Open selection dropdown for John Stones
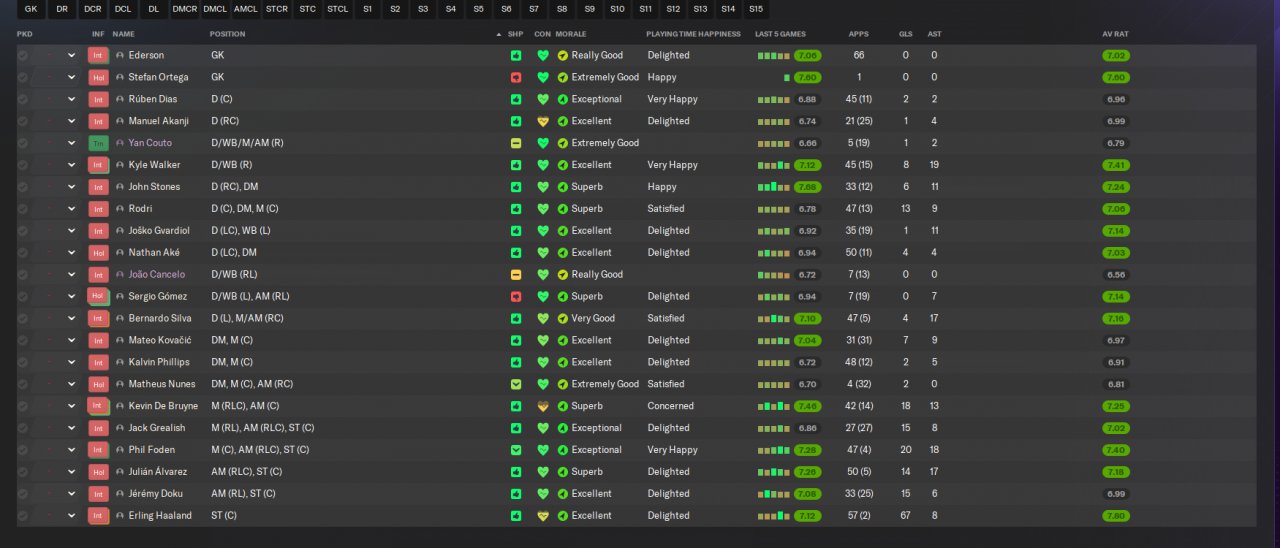Viewport: 1280px width, 548px height. pos(71,187)
